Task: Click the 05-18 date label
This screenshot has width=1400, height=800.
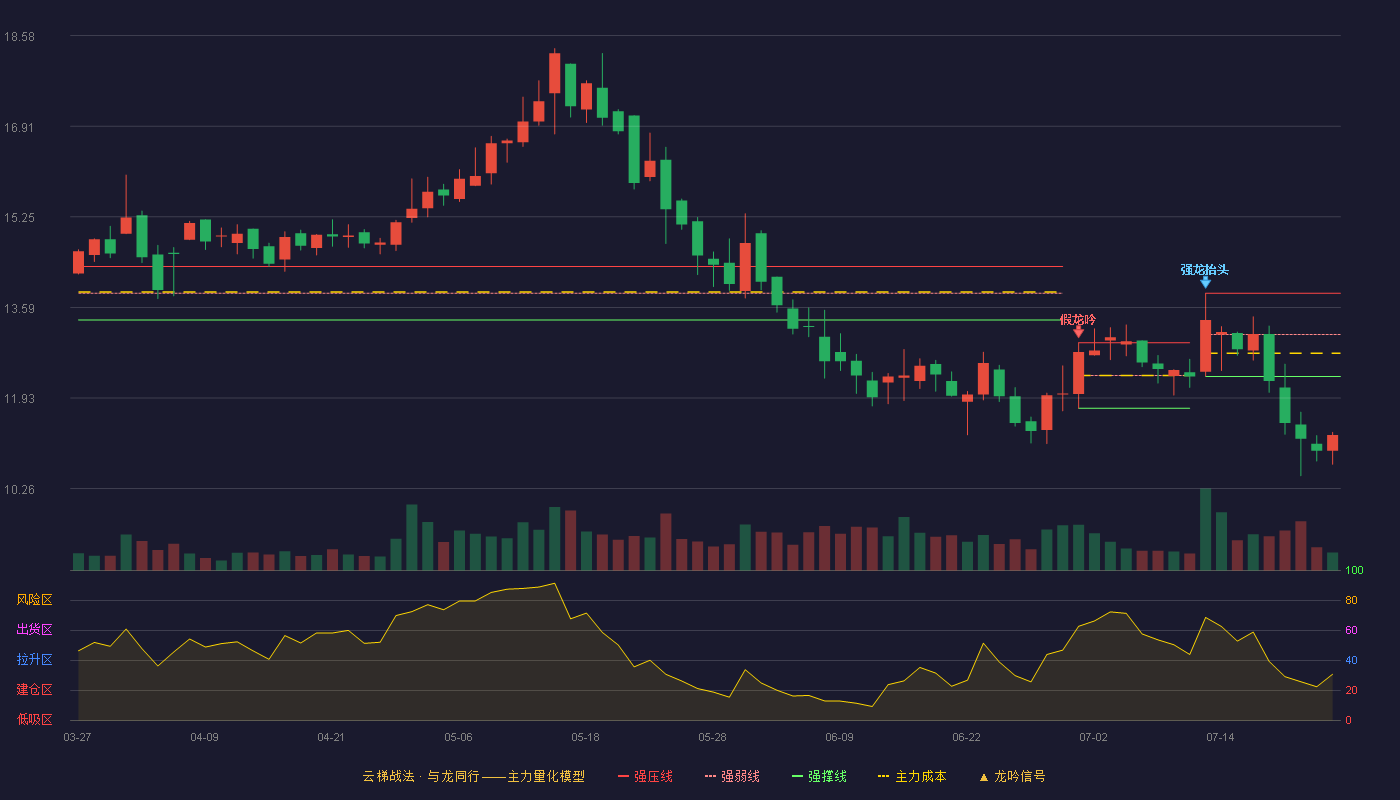Action: tap(585, 737)
